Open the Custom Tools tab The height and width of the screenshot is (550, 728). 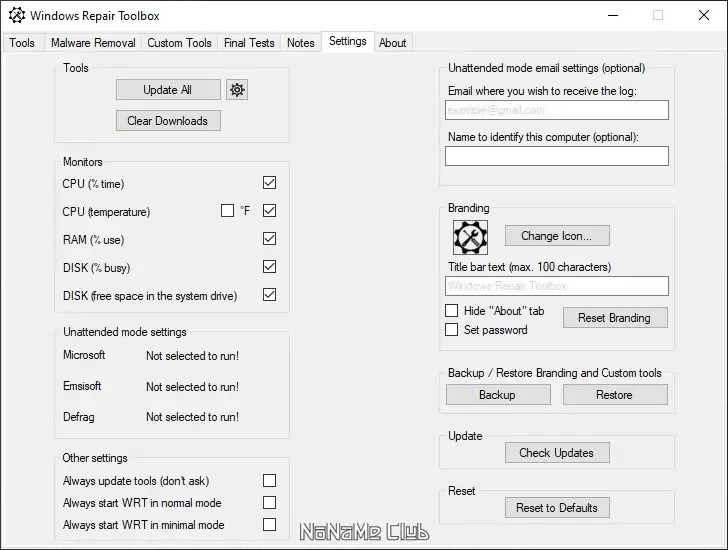[x=179, y=43]
